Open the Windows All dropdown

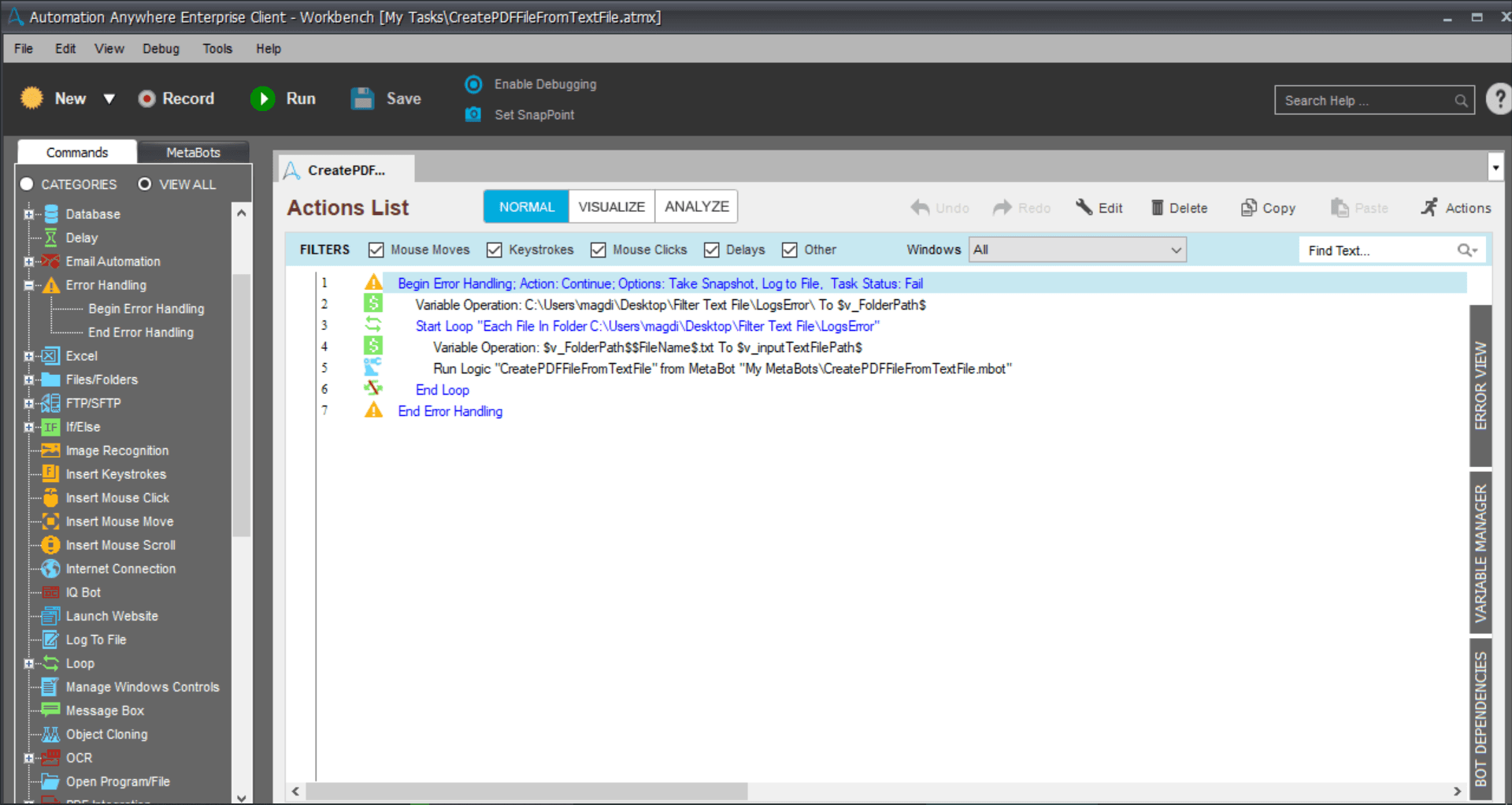(x=1077, y=250)
